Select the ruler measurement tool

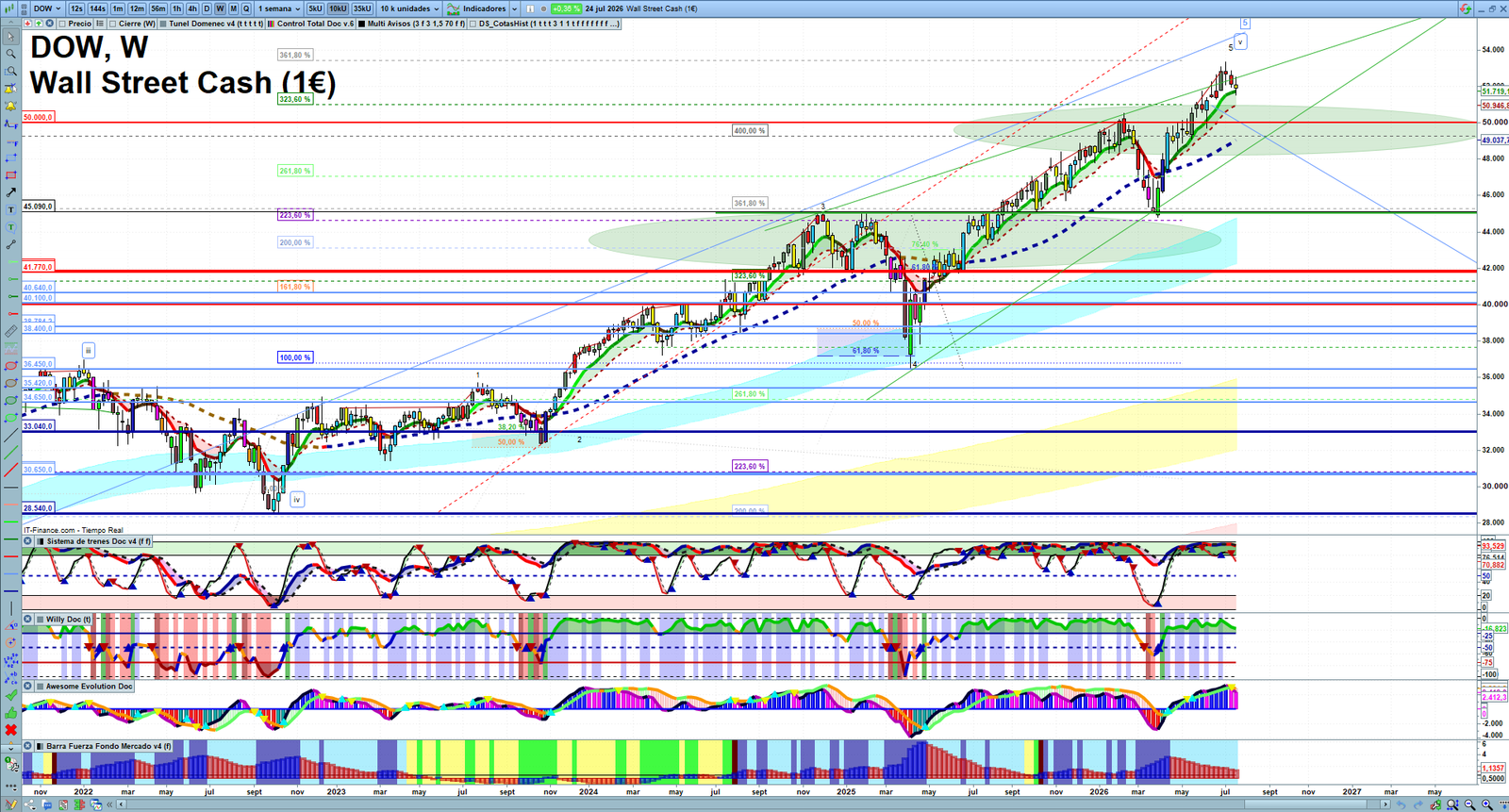[10, 331]
